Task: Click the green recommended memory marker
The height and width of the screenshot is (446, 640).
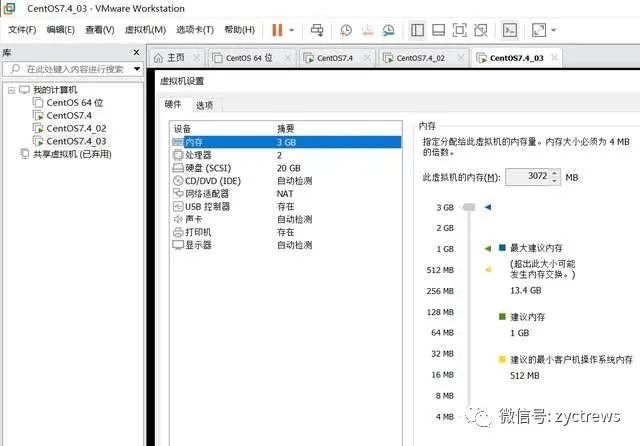Action: click(488, 249)
